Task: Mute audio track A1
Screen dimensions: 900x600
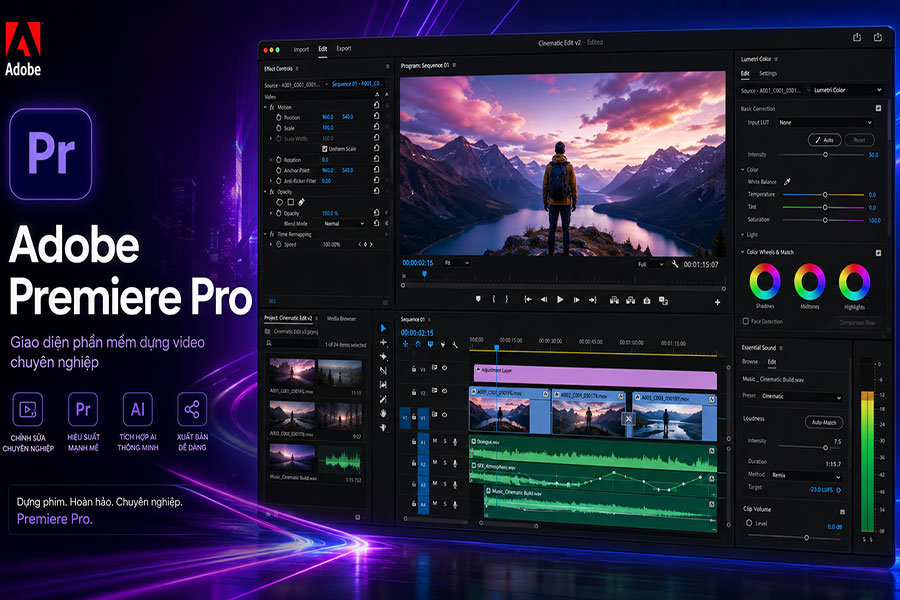Action: pyautogui.click(x=435, y=441)
